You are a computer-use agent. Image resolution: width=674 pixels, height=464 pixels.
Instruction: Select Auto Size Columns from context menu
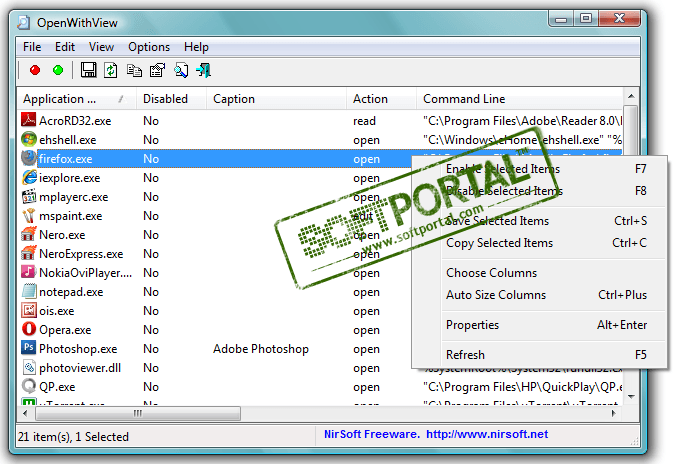coord(539,295)
